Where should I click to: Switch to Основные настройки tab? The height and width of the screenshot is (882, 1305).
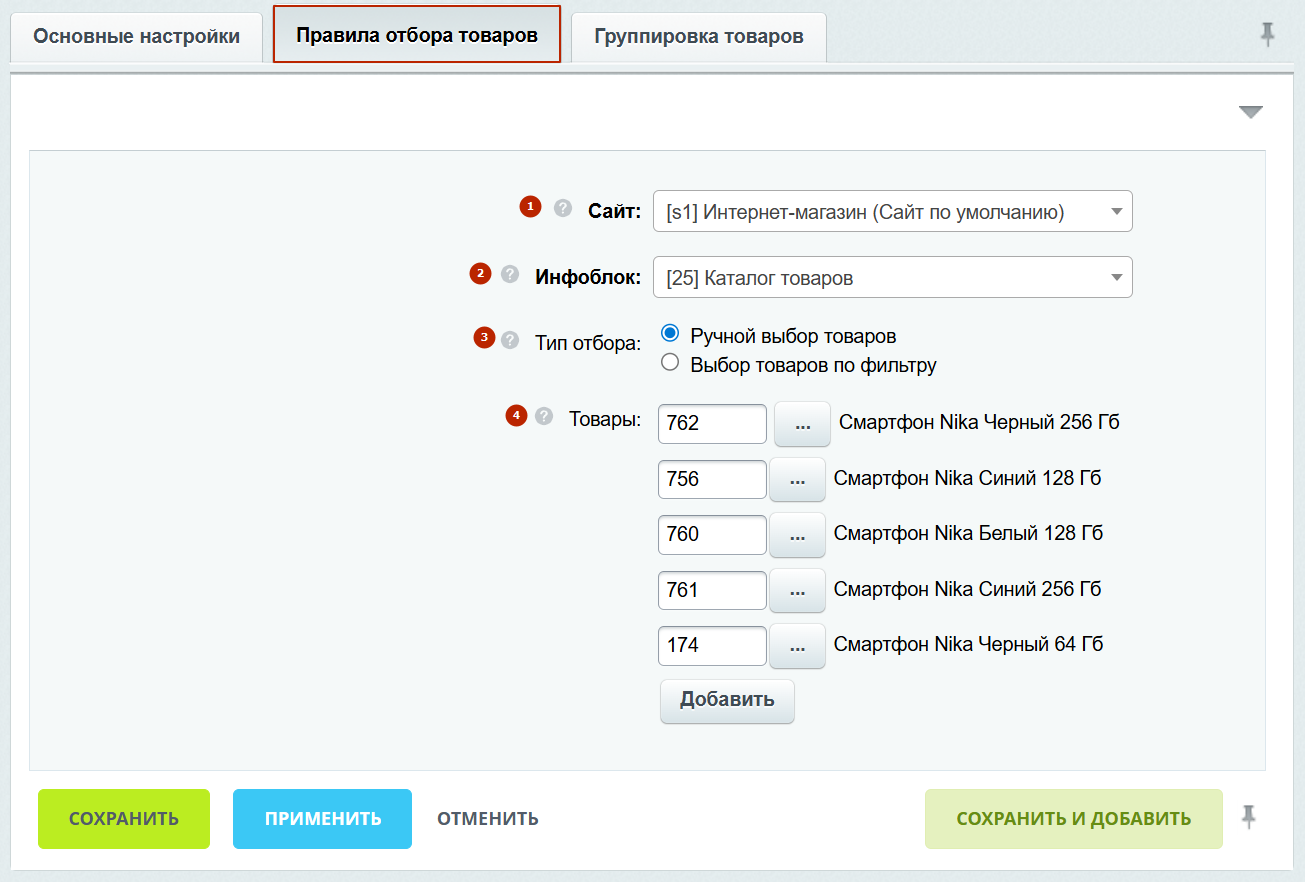(x=137, y=37)
